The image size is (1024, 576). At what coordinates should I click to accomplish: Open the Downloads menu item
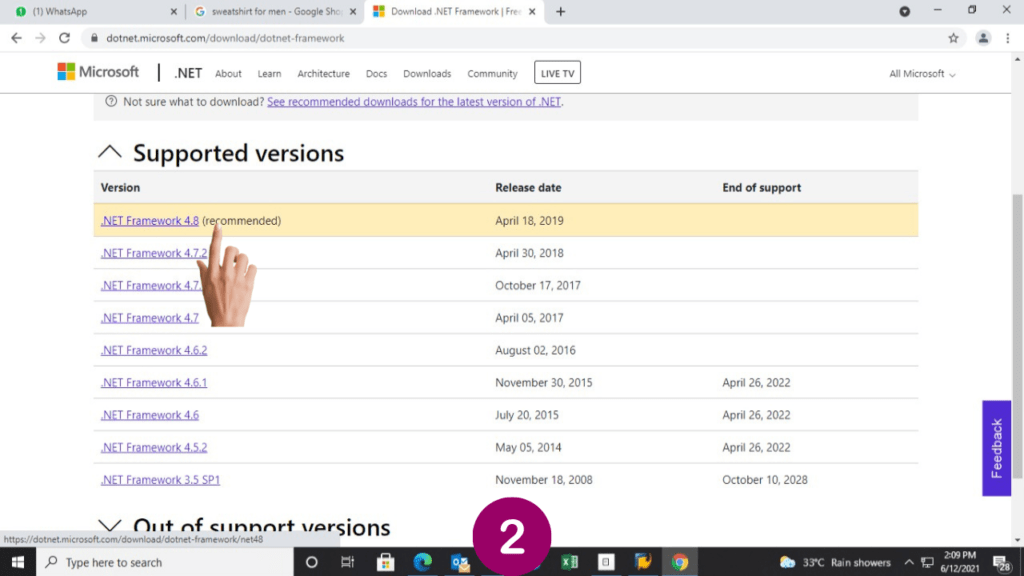427,74
